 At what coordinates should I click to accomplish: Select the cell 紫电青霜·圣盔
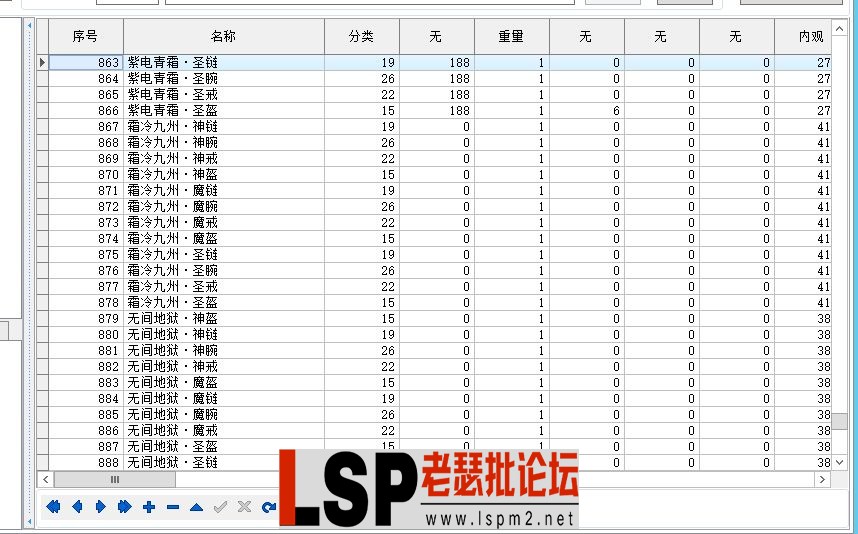coord(224,111)
